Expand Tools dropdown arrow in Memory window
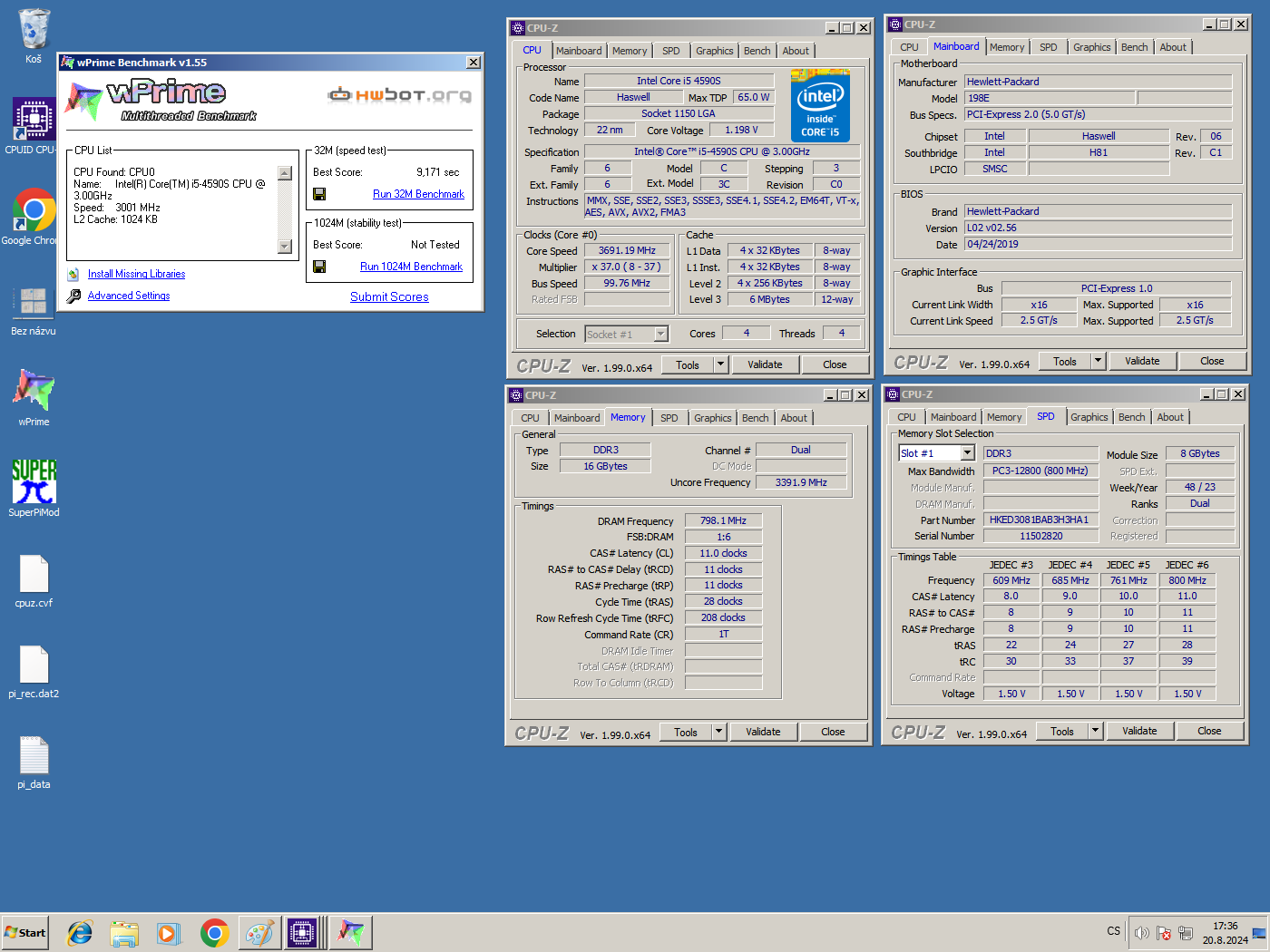Viewport: 1270px width, 952px height. pyautogui.click(x=719, y=732)
